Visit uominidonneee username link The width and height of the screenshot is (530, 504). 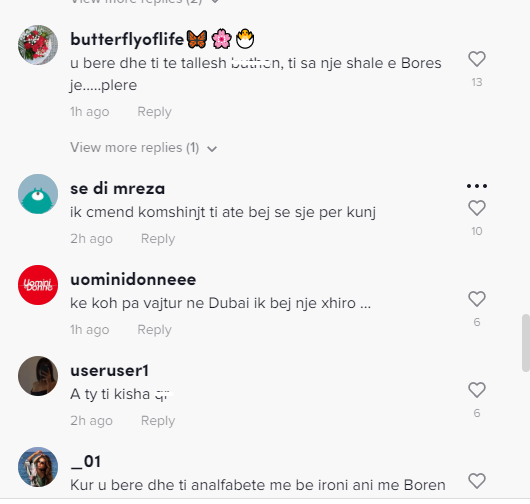click(133, 280)
